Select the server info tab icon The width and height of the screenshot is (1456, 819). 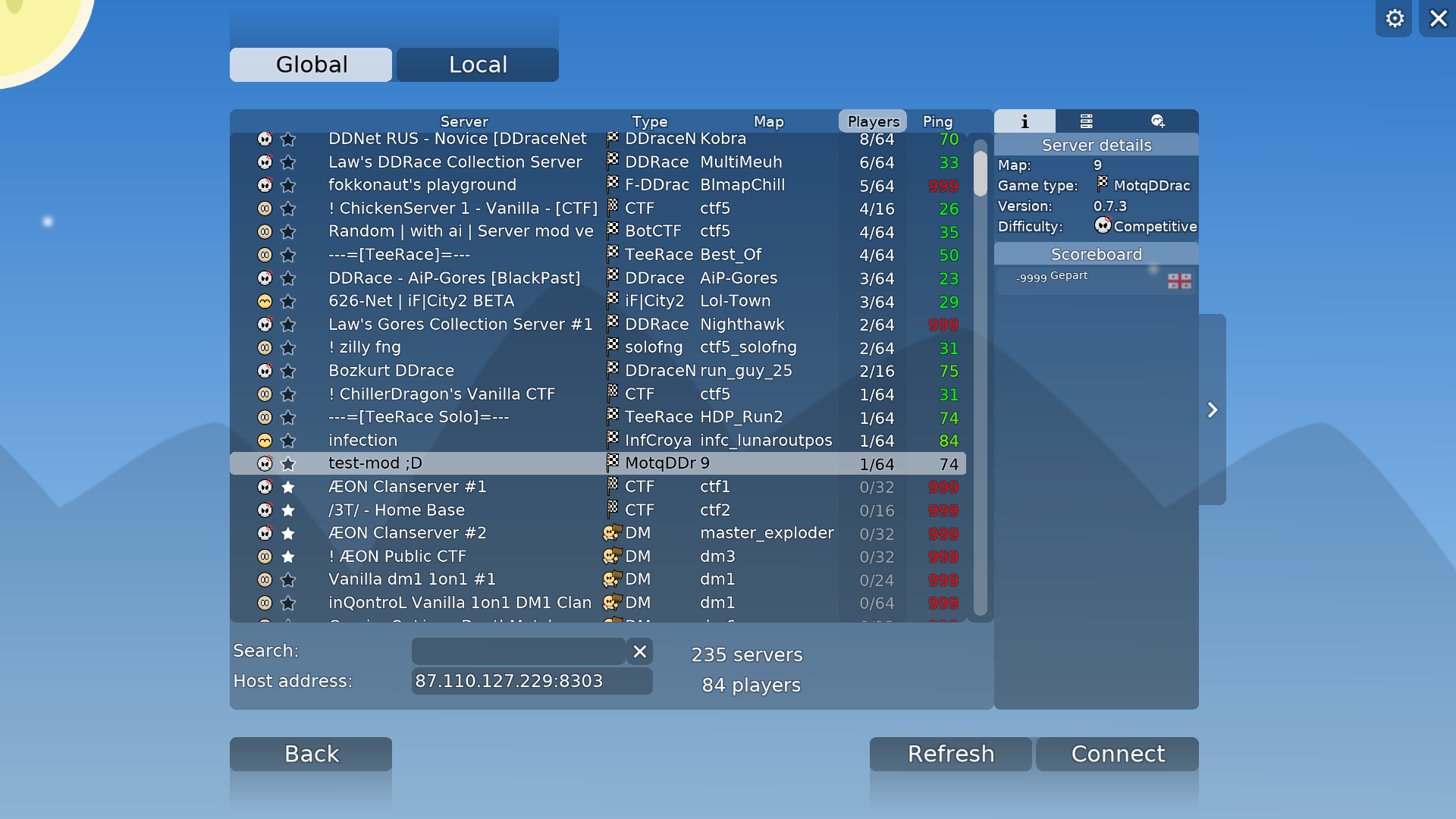coord(1025,121)
